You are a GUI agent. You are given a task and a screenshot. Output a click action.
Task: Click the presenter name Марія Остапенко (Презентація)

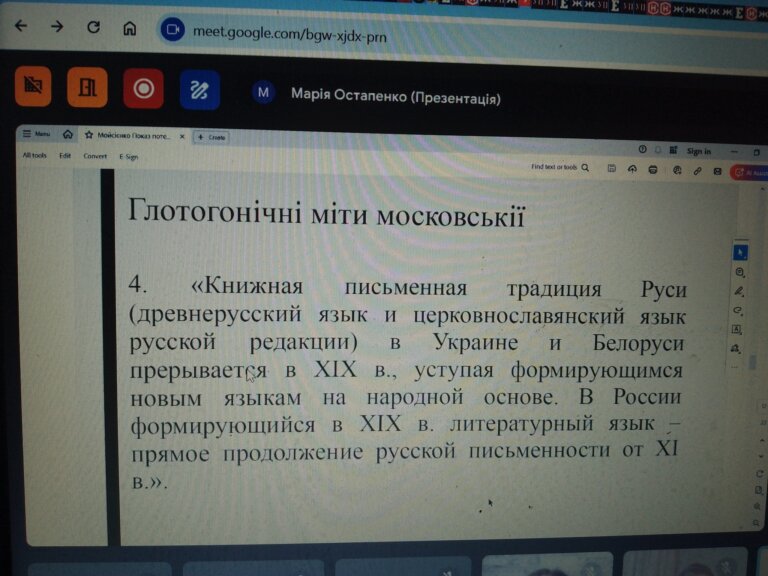(396, 96)
